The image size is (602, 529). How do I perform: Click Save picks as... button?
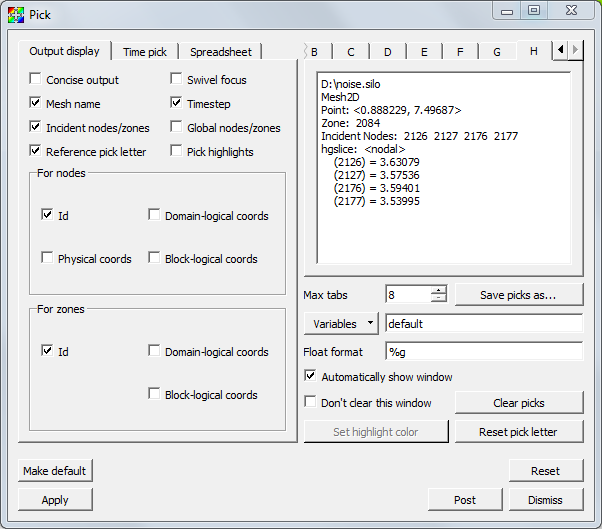(519, 295)
